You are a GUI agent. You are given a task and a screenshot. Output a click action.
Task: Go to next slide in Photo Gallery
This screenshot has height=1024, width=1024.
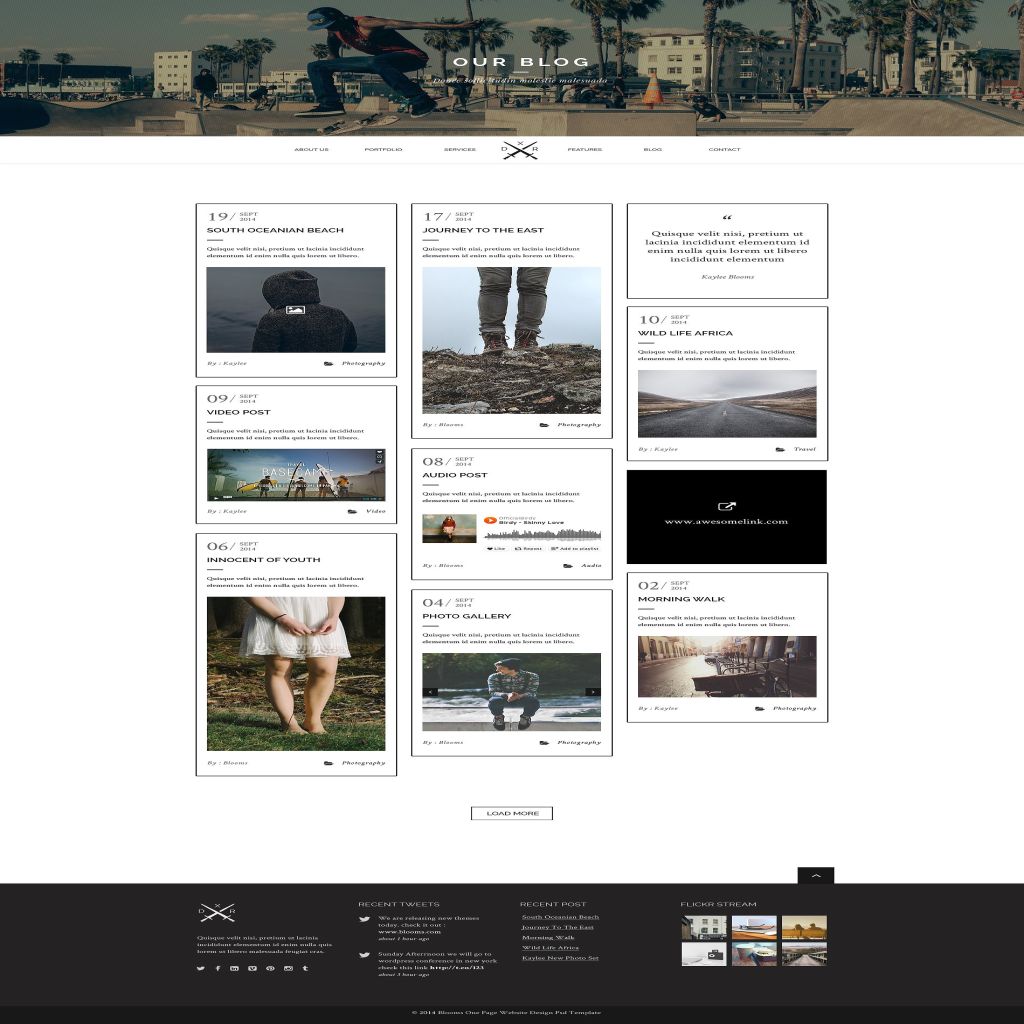click(593, 691)
